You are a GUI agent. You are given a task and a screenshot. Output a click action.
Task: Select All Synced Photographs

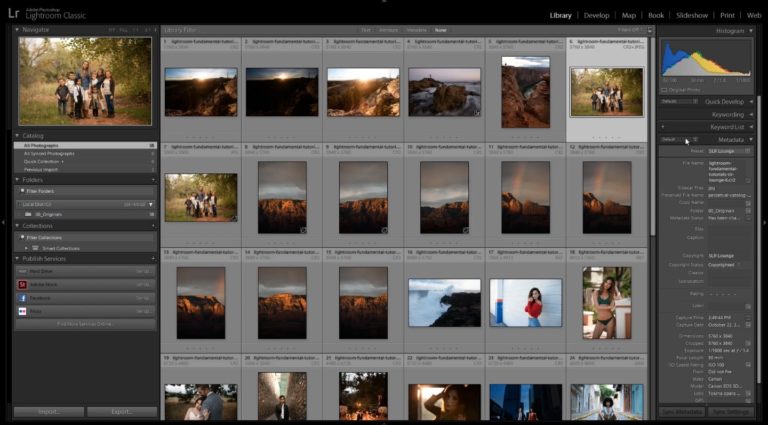86,153
